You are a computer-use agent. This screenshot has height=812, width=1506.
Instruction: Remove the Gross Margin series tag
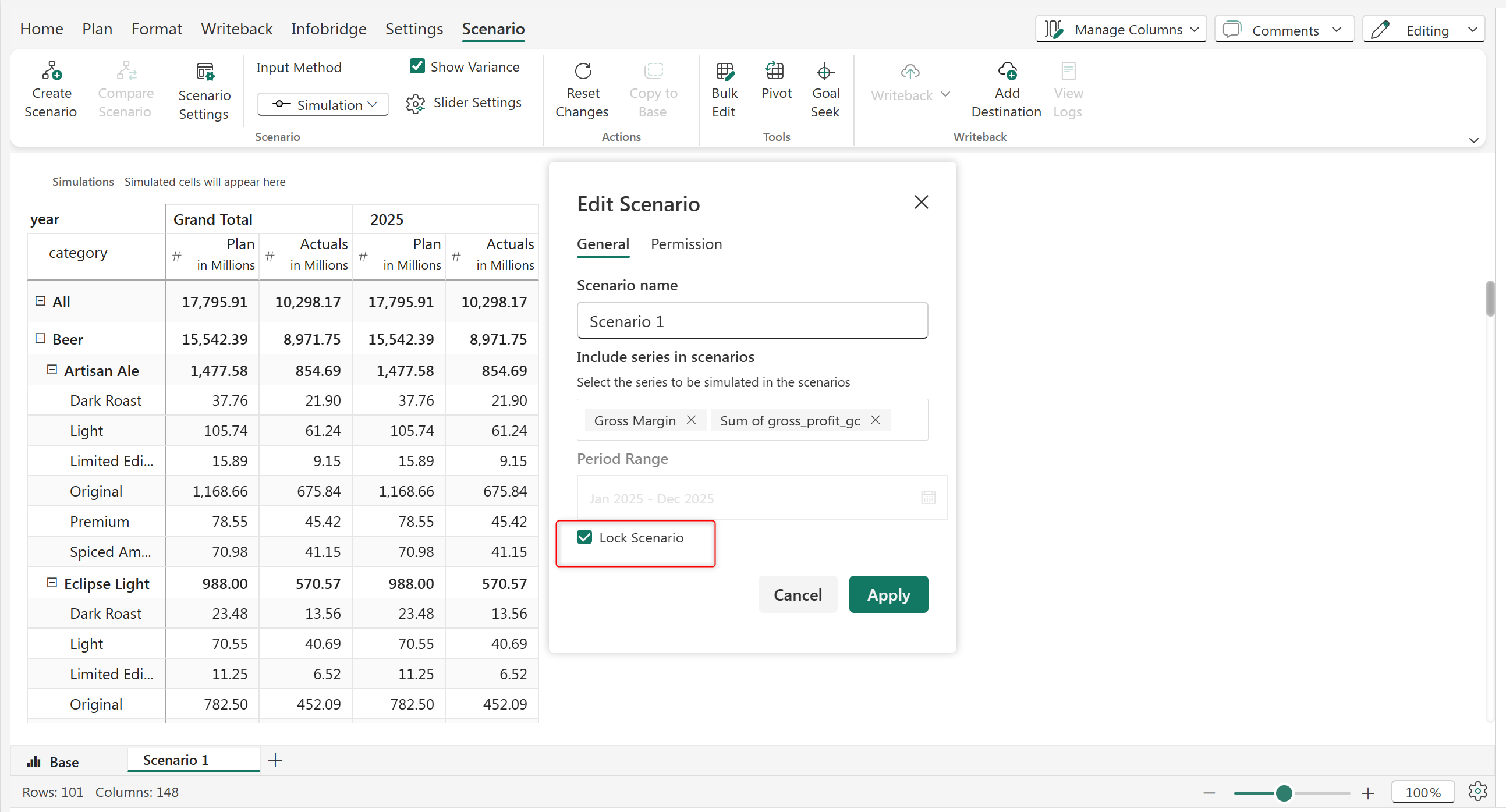(x=691, y=420)
